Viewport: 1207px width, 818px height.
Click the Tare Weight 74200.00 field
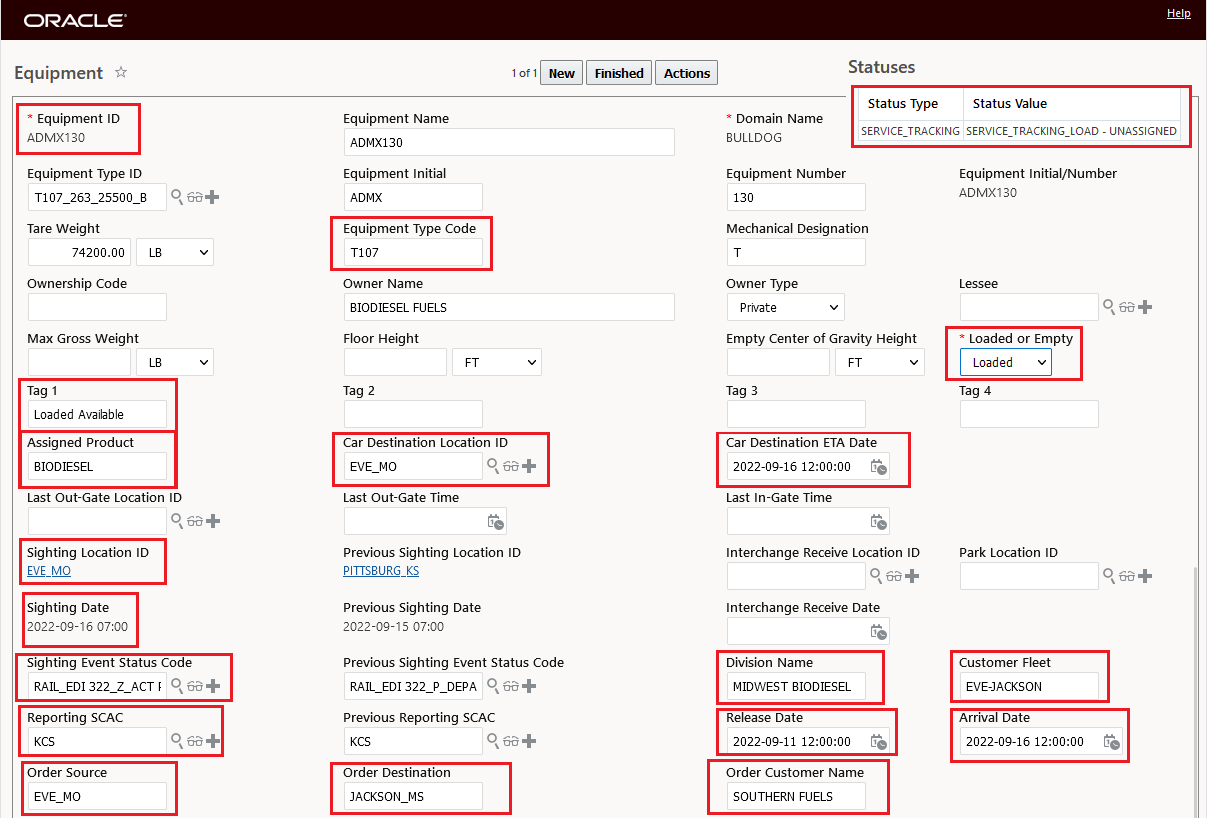79,252
